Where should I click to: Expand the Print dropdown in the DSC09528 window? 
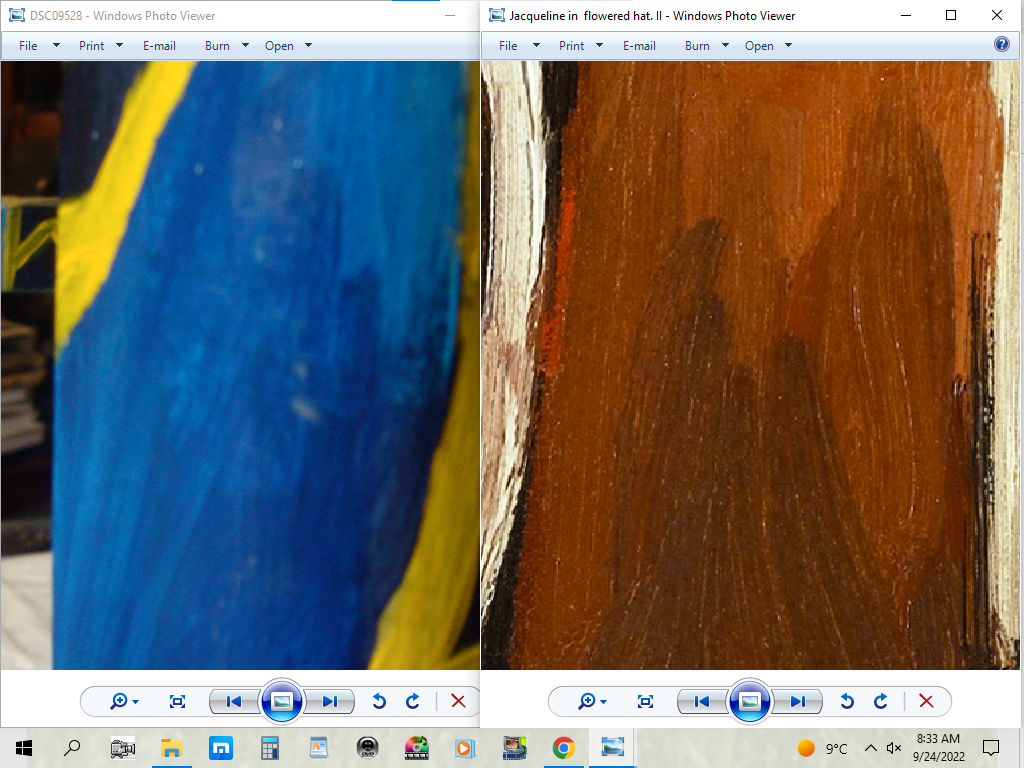click(119, 45)
